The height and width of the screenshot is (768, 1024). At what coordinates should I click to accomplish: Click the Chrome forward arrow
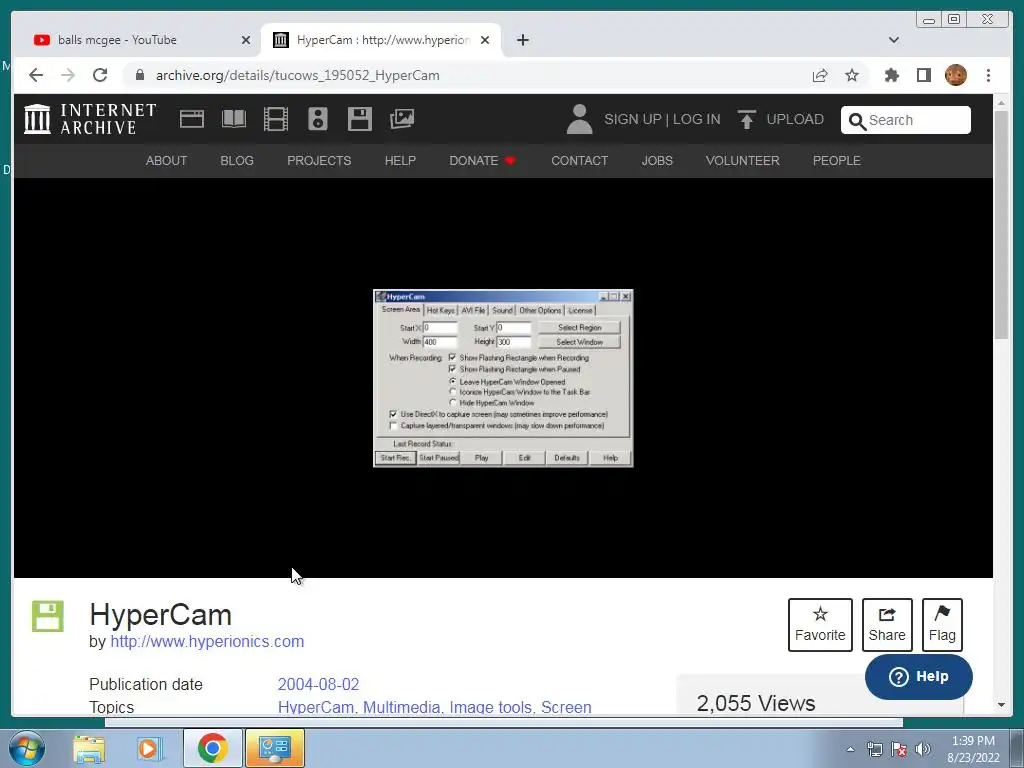coord(68,75)
